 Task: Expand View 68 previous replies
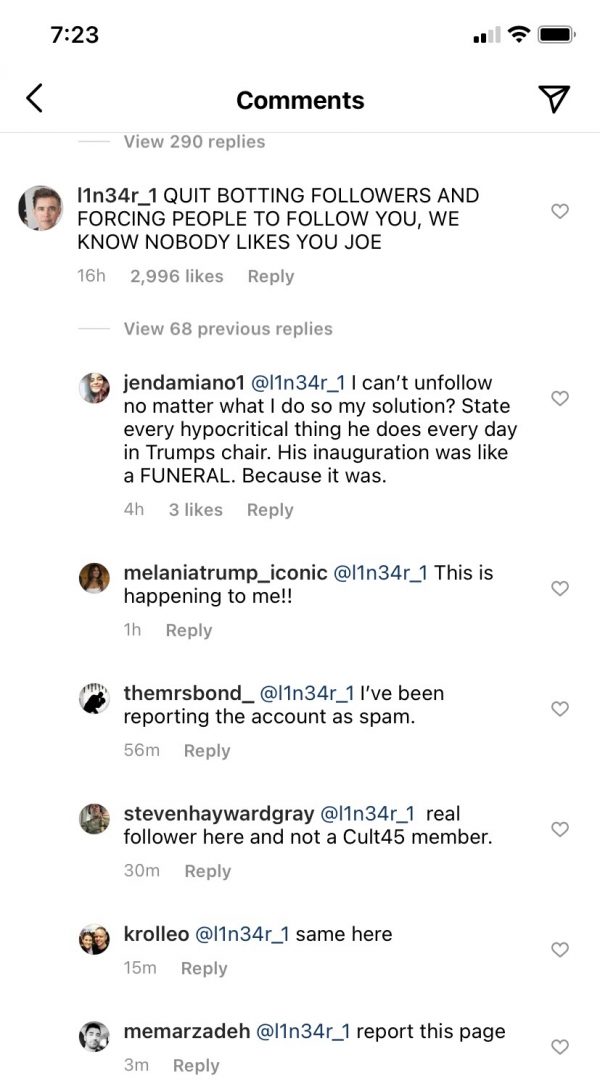click(x=228, y=328)
